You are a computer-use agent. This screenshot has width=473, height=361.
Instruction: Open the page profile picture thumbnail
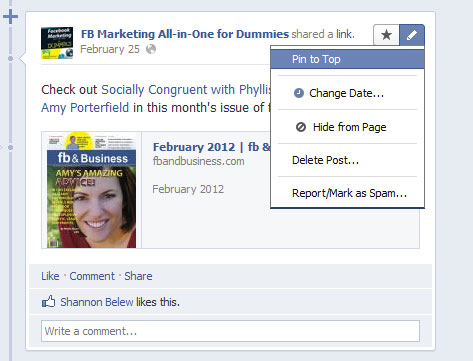57,43
